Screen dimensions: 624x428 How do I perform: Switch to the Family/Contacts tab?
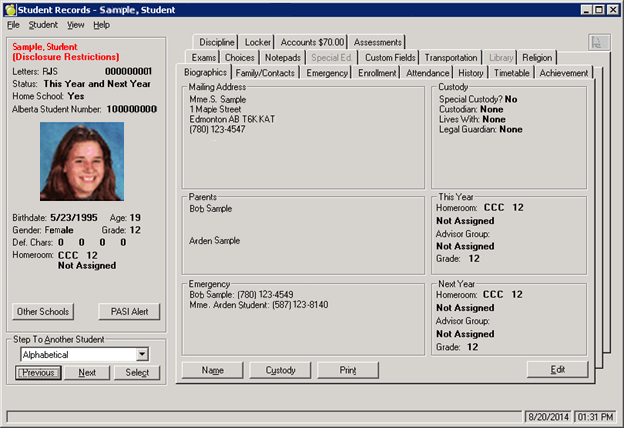tap(265, 73)
